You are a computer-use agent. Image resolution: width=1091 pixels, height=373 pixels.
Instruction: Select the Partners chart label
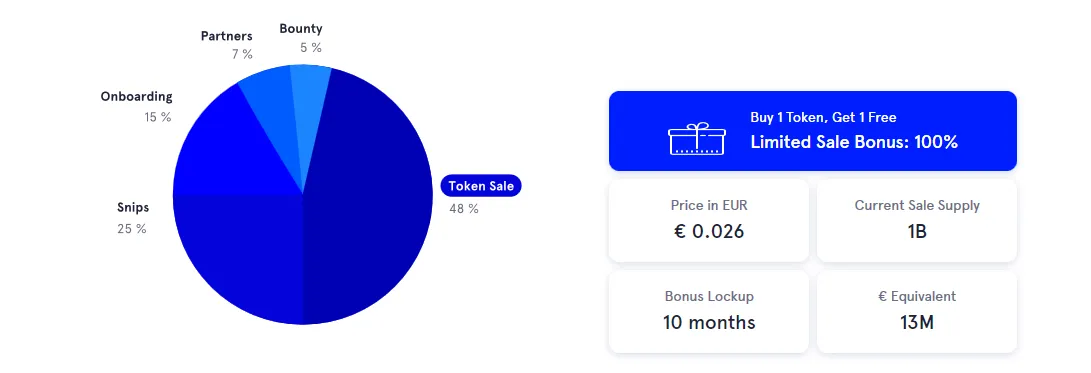point(227,35)
